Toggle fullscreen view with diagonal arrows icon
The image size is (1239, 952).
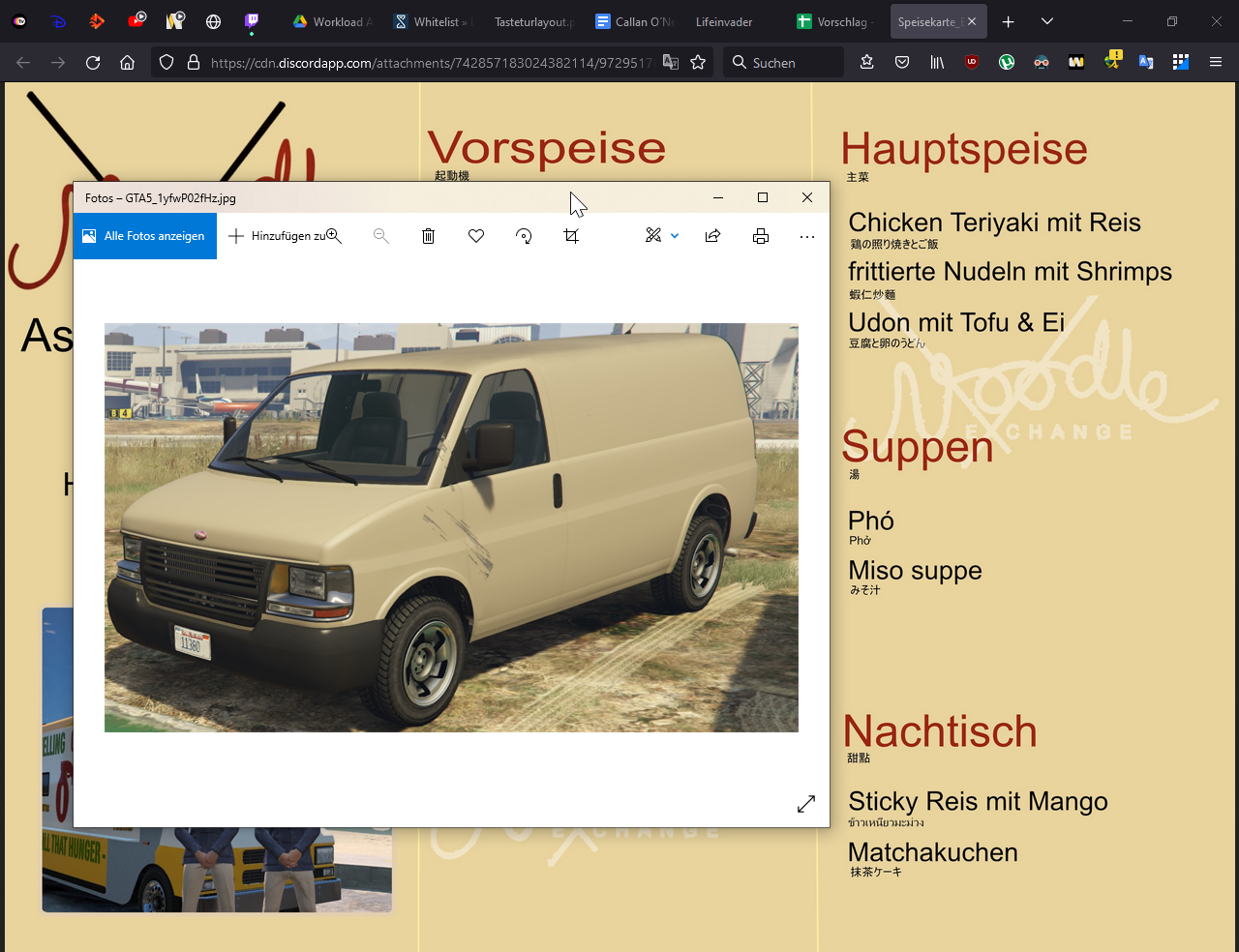pos(806,804)
